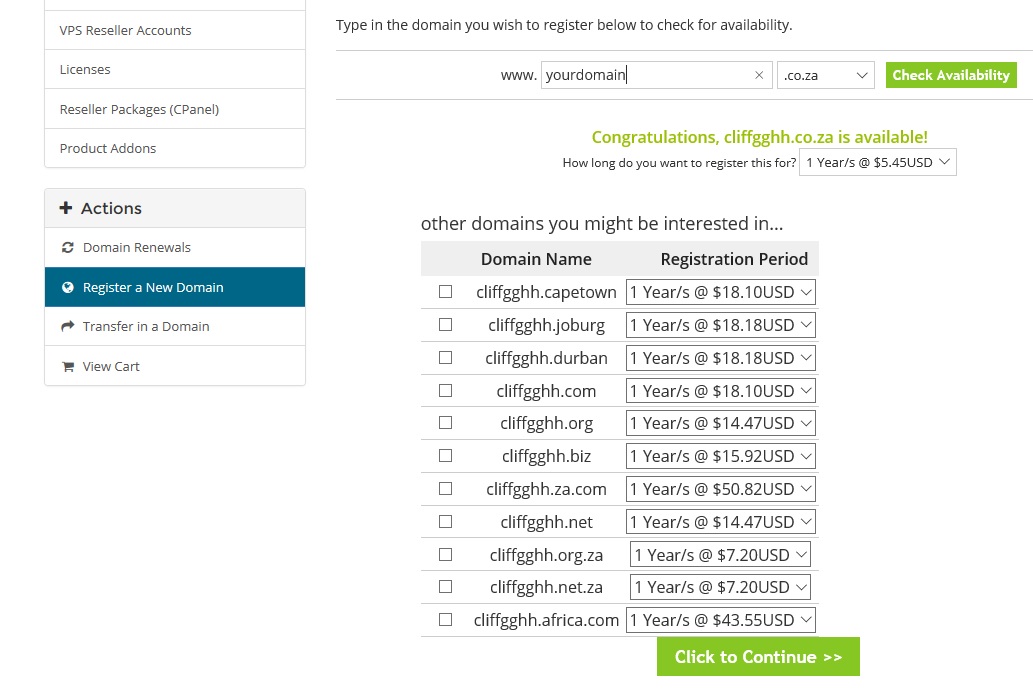Select Reseller Packages (CPanel) menu item
The height and width of the screenshot is (693, 1033).
(x=175, y=109)
